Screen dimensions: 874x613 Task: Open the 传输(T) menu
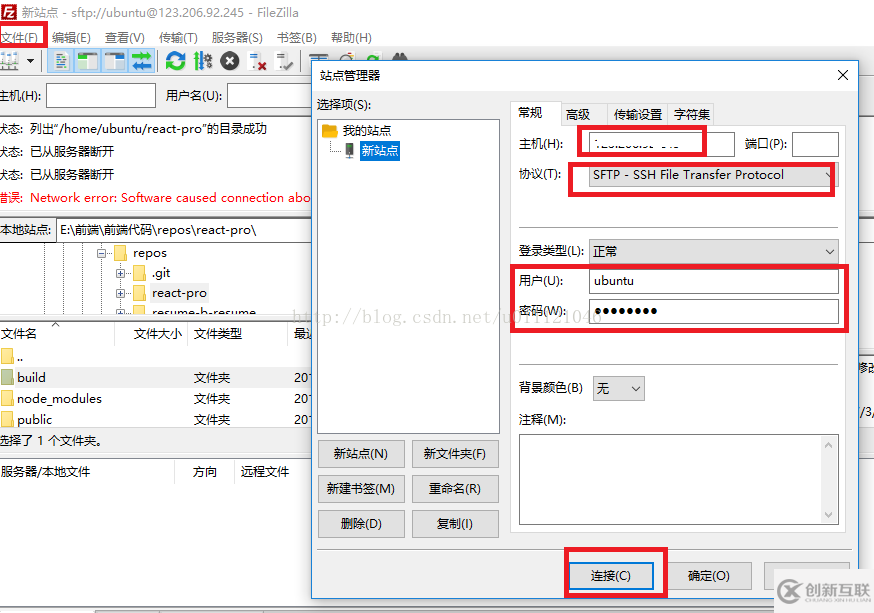(x=178, y=37)
